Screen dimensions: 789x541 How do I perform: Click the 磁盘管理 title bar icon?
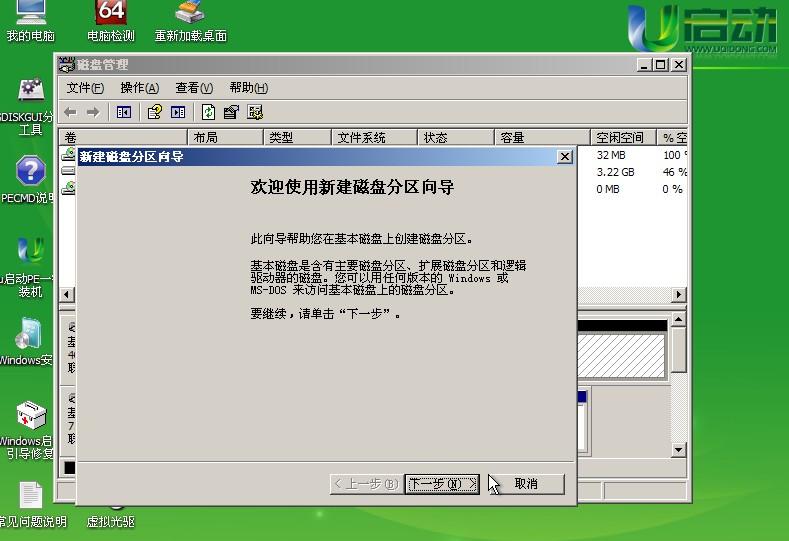[x=66, y=64]
